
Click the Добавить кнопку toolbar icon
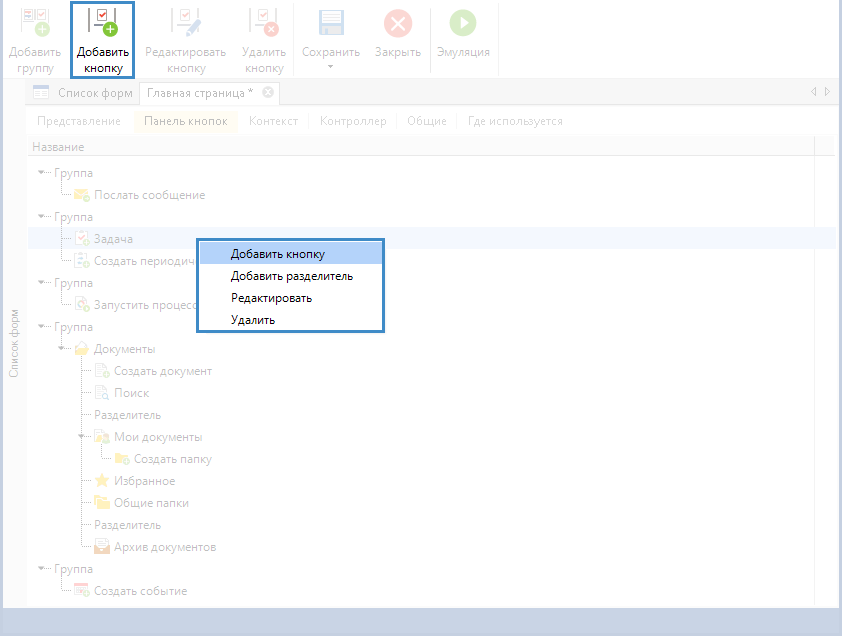click(x=102, y=24)
